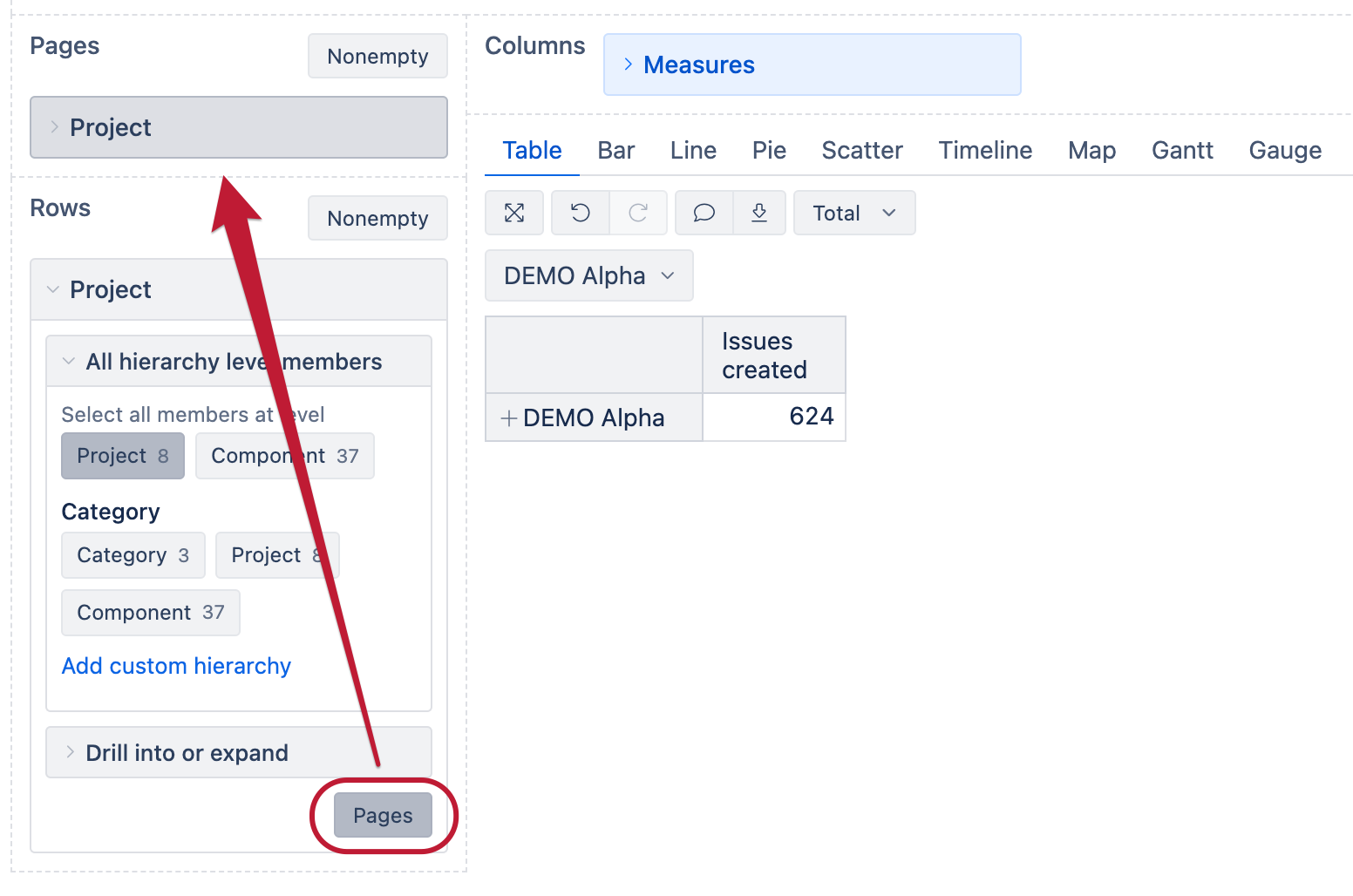1353x896 pixels.
Task: Click the DEMO Alpha row label
Action: [x=594, y=418]
